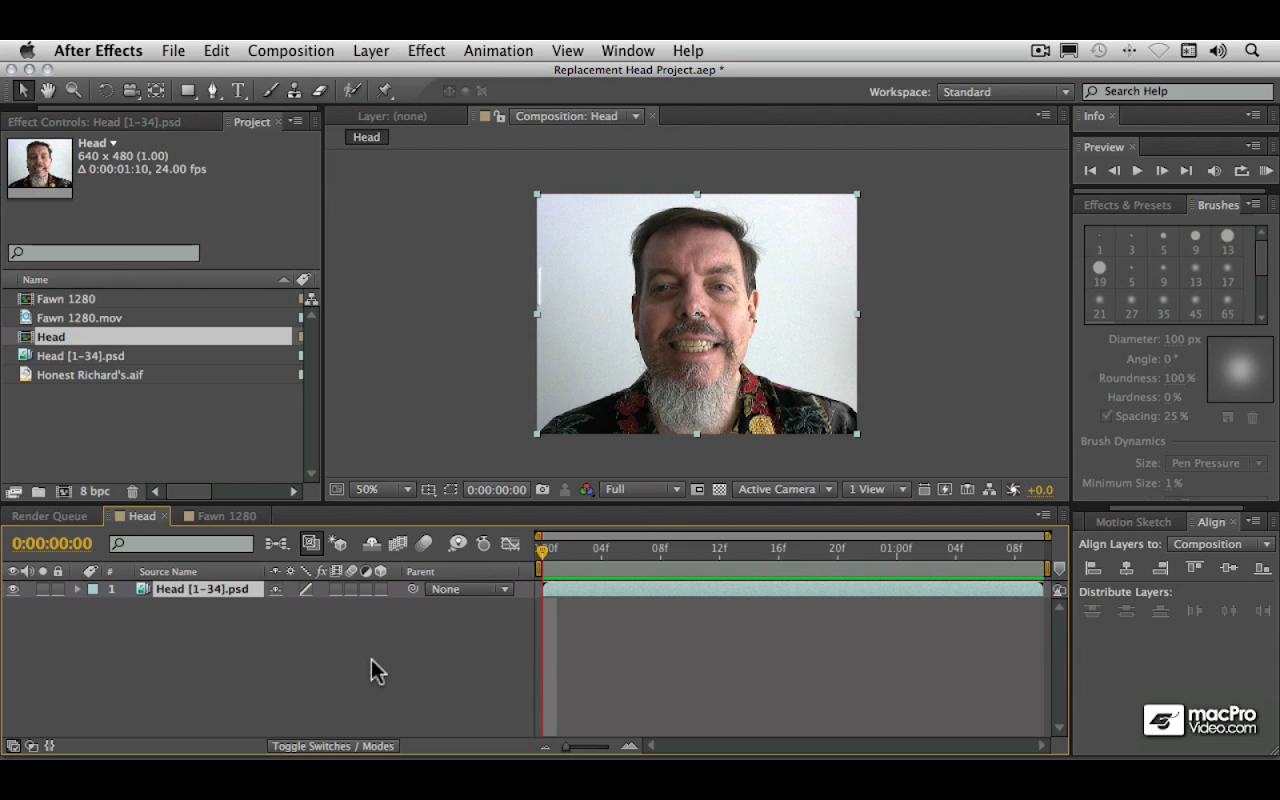Select the Pen tool
This screenshot has height=800, width=1280.
(x=212, y=91)
